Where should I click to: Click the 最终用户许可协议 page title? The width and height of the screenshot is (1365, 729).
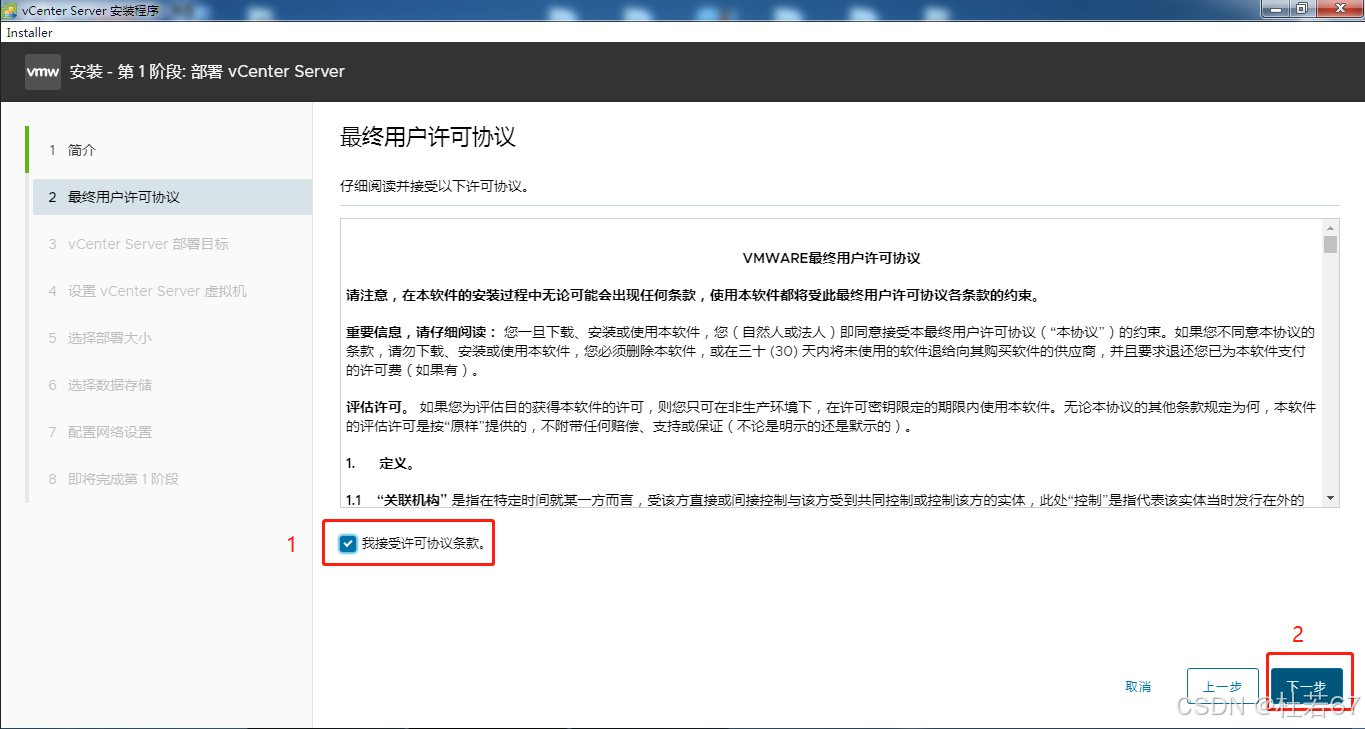428,137
